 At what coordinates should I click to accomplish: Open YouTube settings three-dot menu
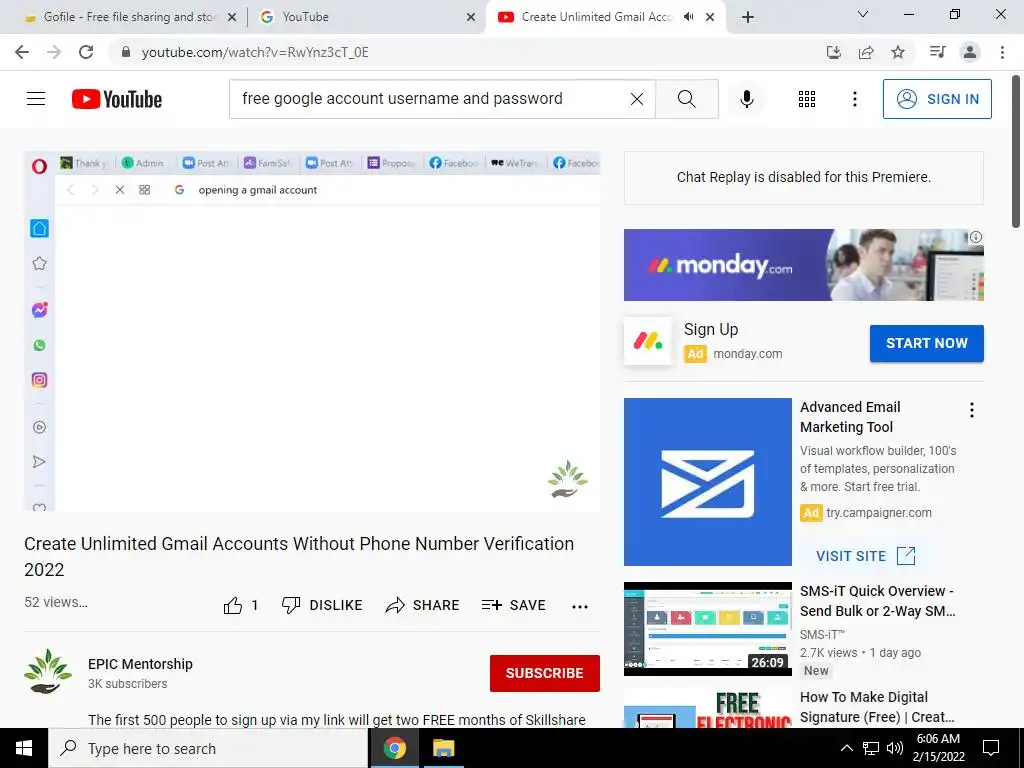click(x=854, y=99)
